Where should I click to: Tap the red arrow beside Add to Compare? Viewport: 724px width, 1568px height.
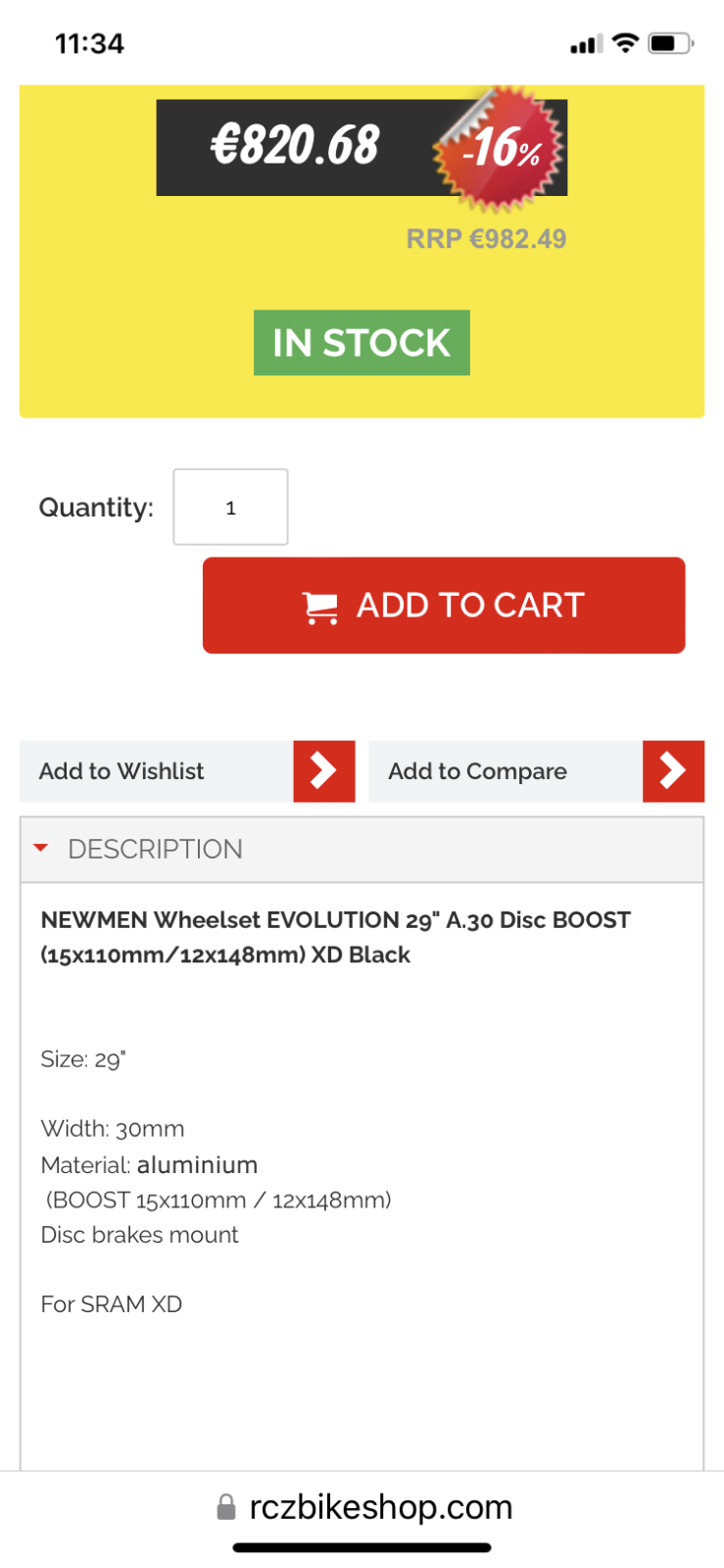pos(673,771)
